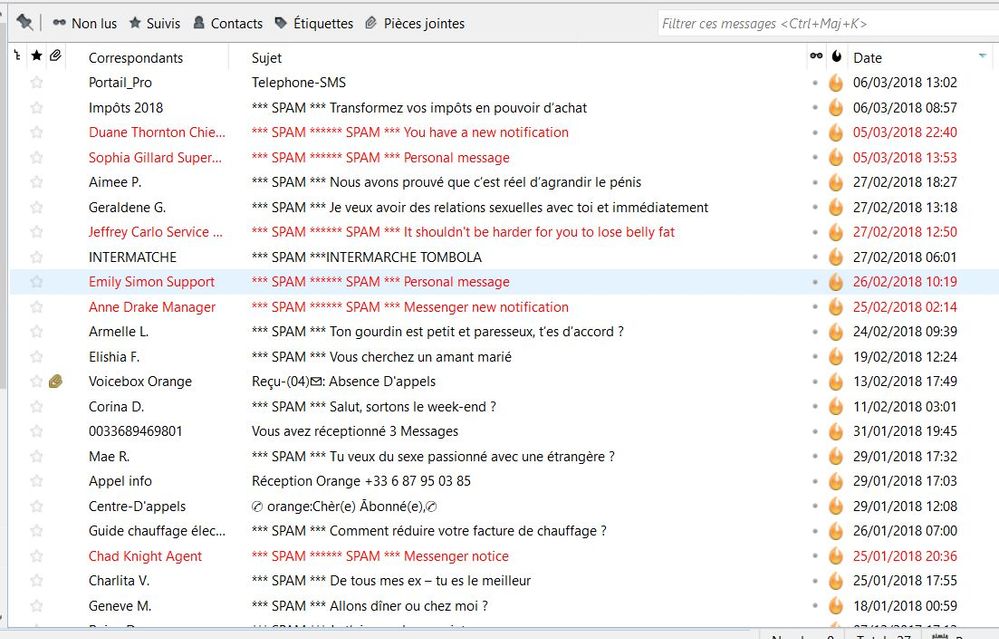Change sort order on 'Date' column
The image size is (999, 639).
coord(867,58)
